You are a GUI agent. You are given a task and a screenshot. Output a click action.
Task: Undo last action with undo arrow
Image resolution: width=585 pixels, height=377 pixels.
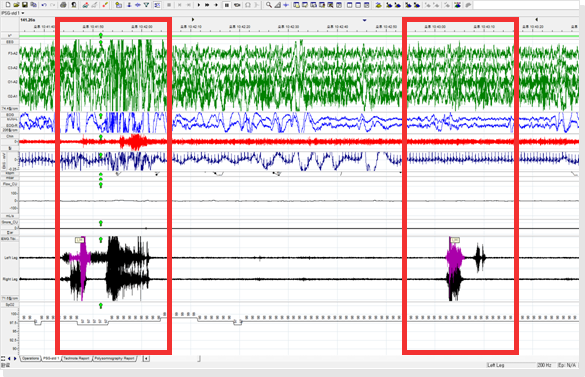coord(44,5)
